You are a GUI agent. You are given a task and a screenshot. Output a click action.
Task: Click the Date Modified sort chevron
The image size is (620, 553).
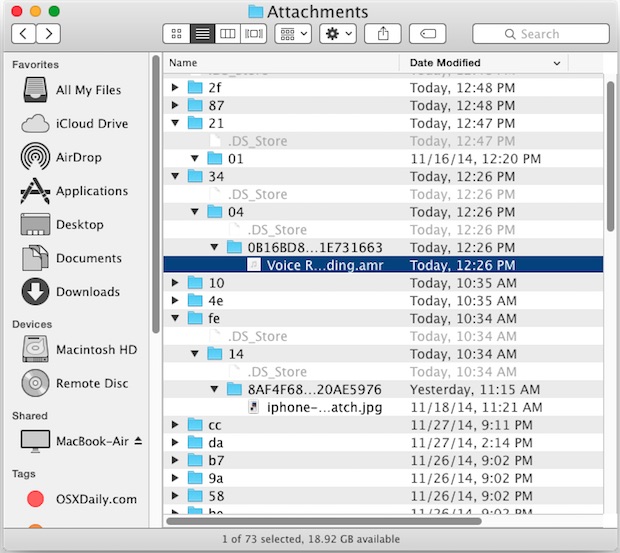[557, 63]
